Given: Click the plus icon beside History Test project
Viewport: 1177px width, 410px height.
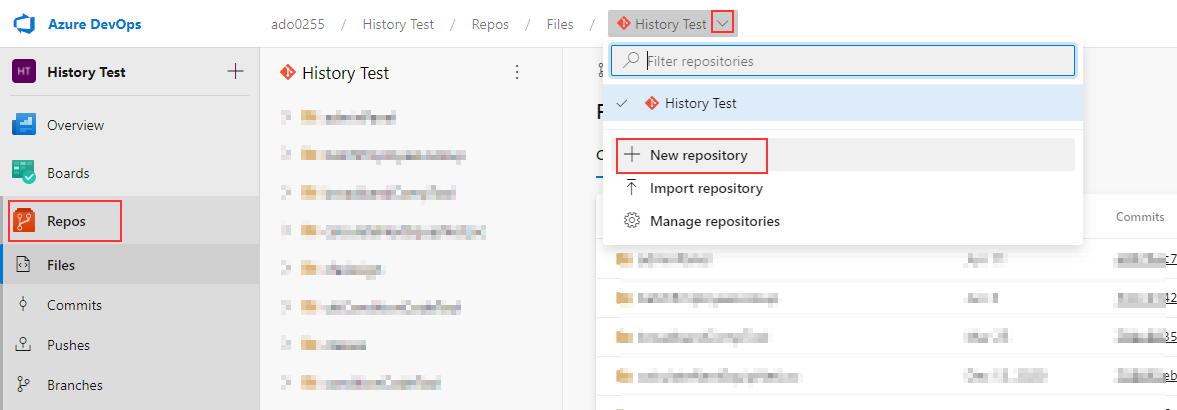Looking at the screenshot, I should coord(235,71).
